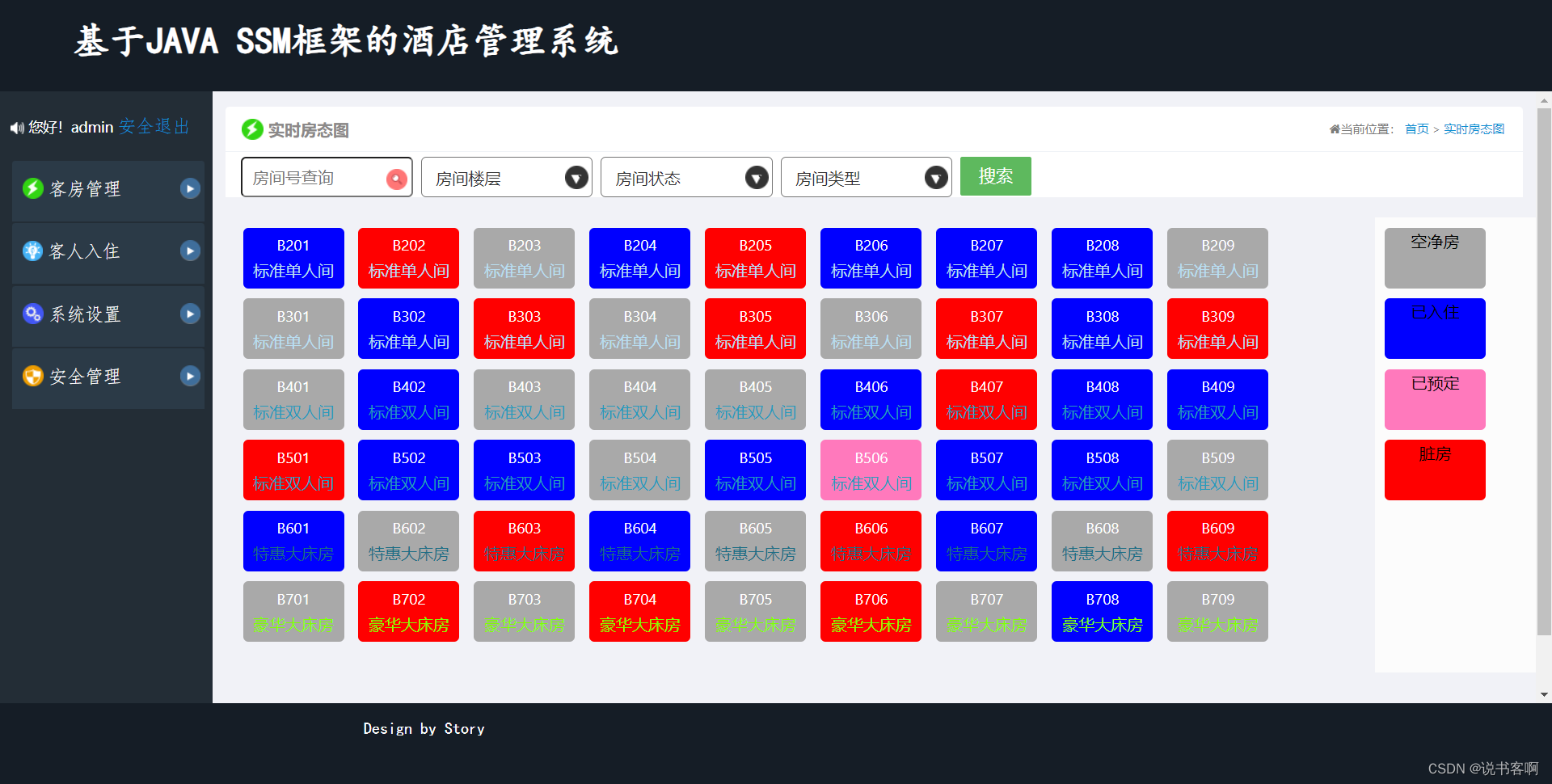Select room B708 tile

pyautogui.click(x=1103, y=611)
